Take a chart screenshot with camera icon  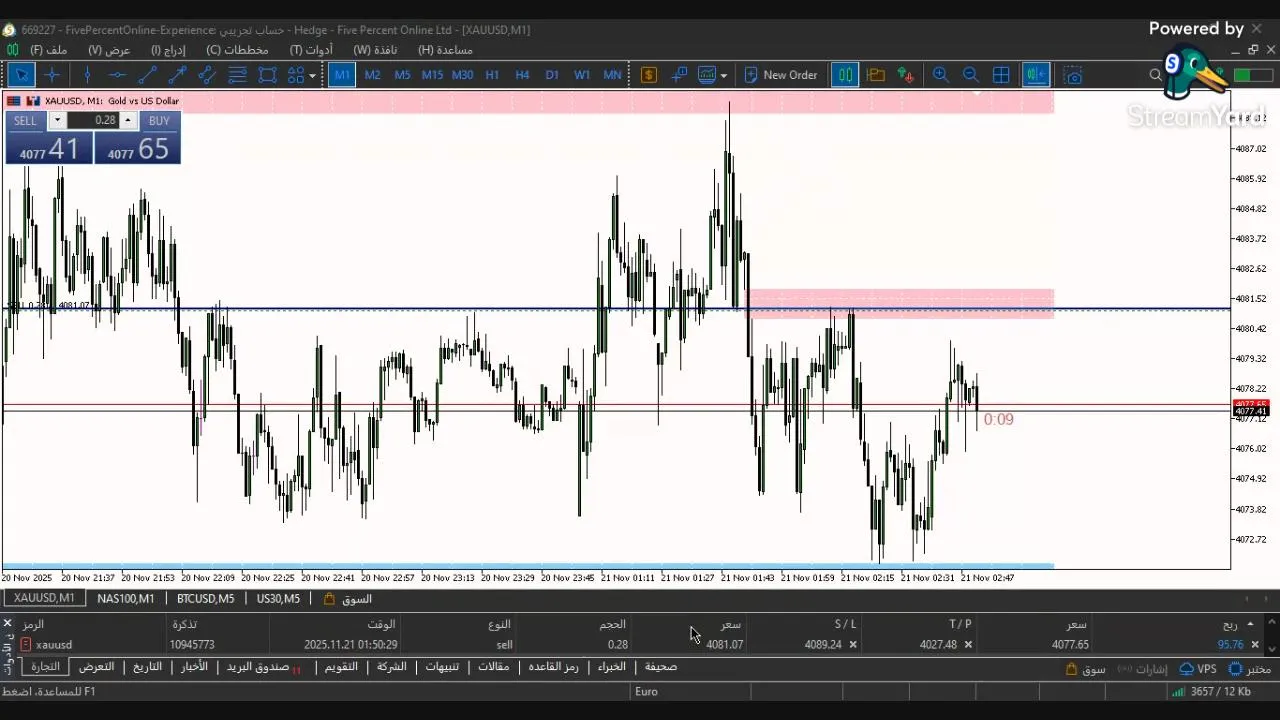click(x=1073, y=75)
